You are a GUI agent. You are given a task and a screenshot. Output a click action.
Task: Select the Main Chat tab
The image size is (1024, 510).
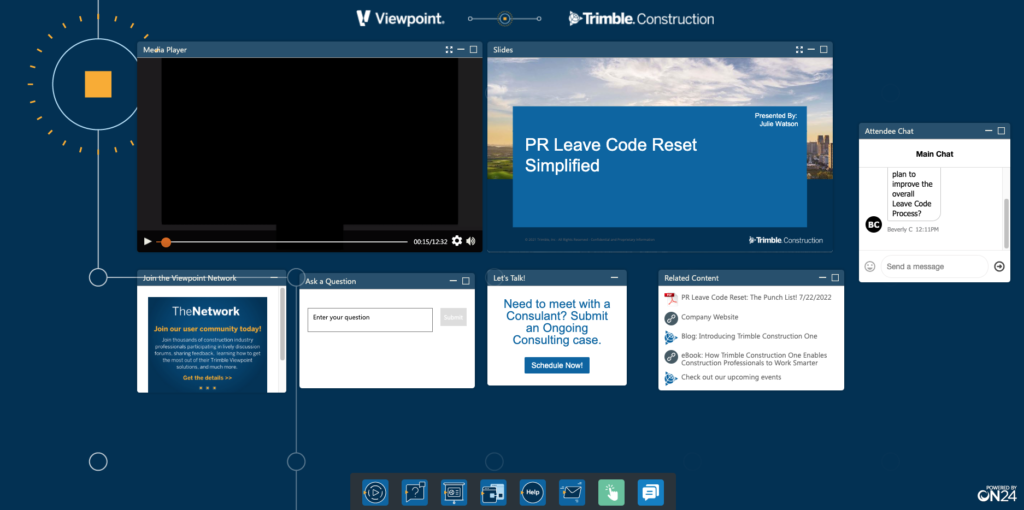point(934,154)
